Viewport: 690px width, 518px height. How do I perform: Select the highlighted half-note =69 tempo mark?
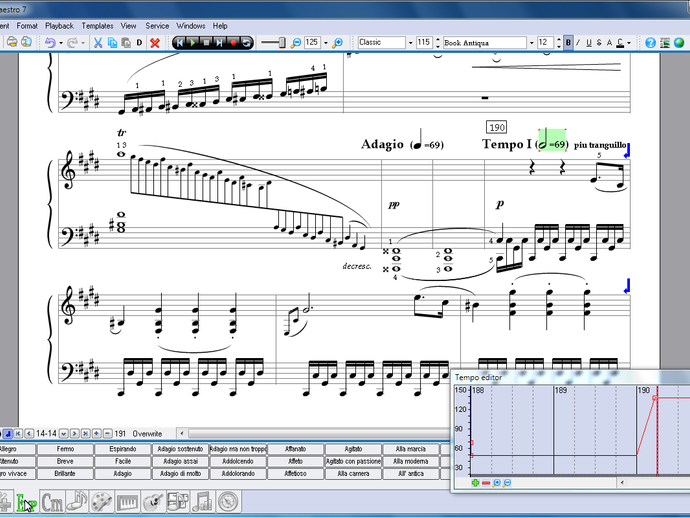(552, 140)
